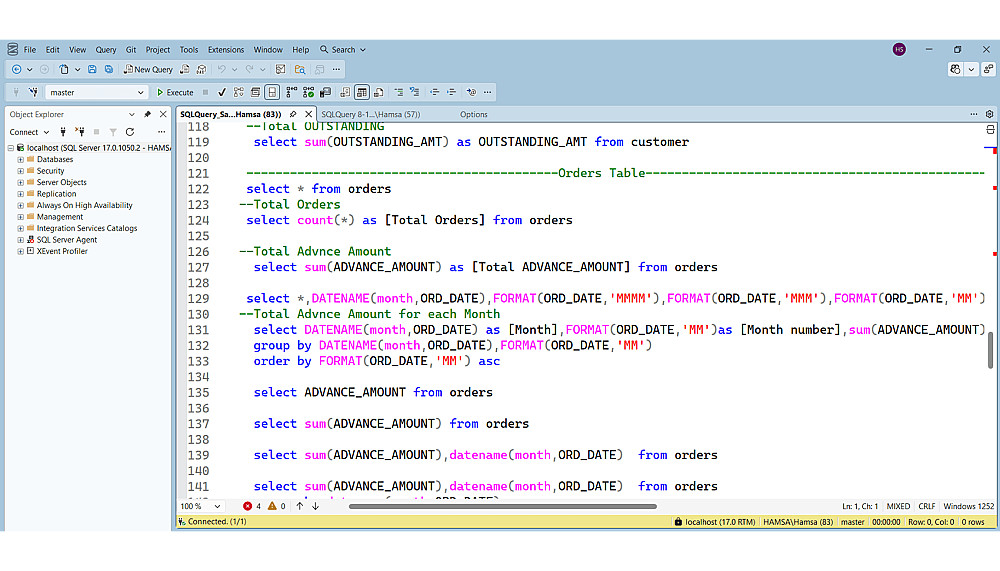Refresh the Object Explorer tree

click(130, 132)
